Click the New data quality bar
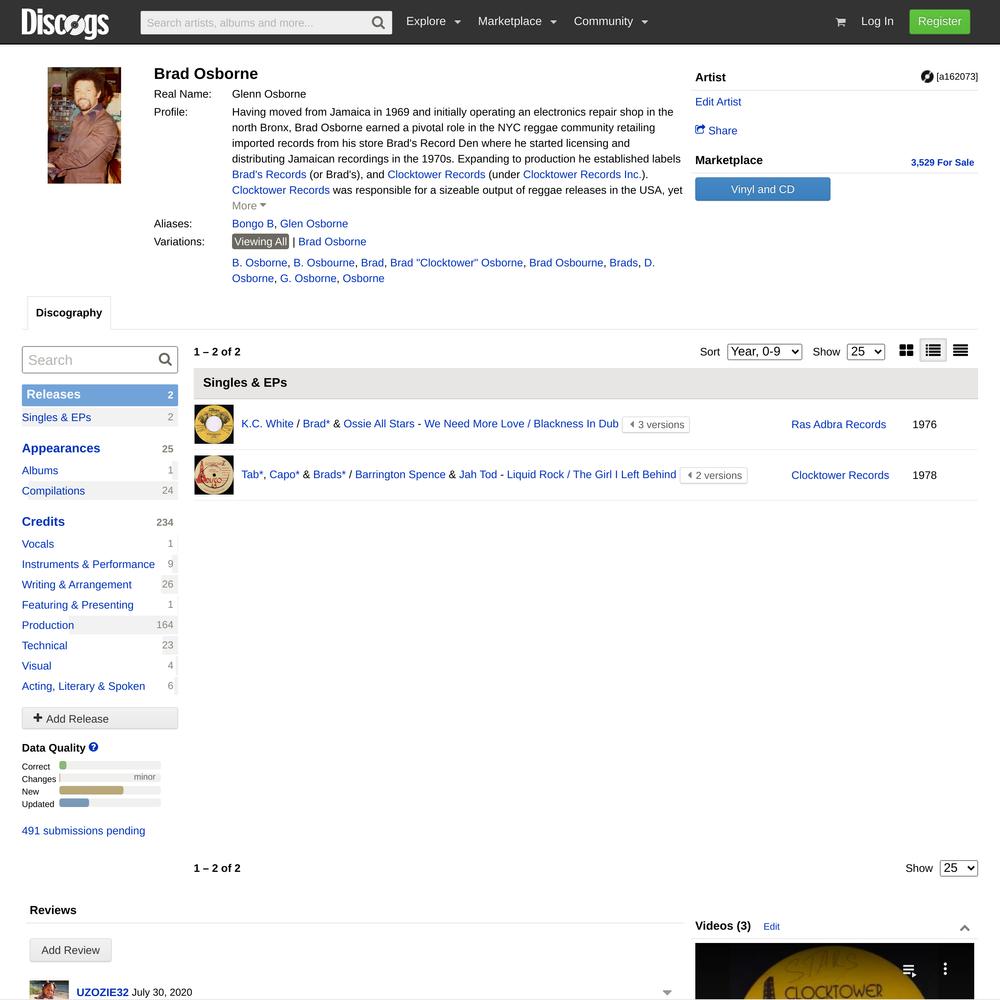1000x1000 pixels. [x=110, y=790]
